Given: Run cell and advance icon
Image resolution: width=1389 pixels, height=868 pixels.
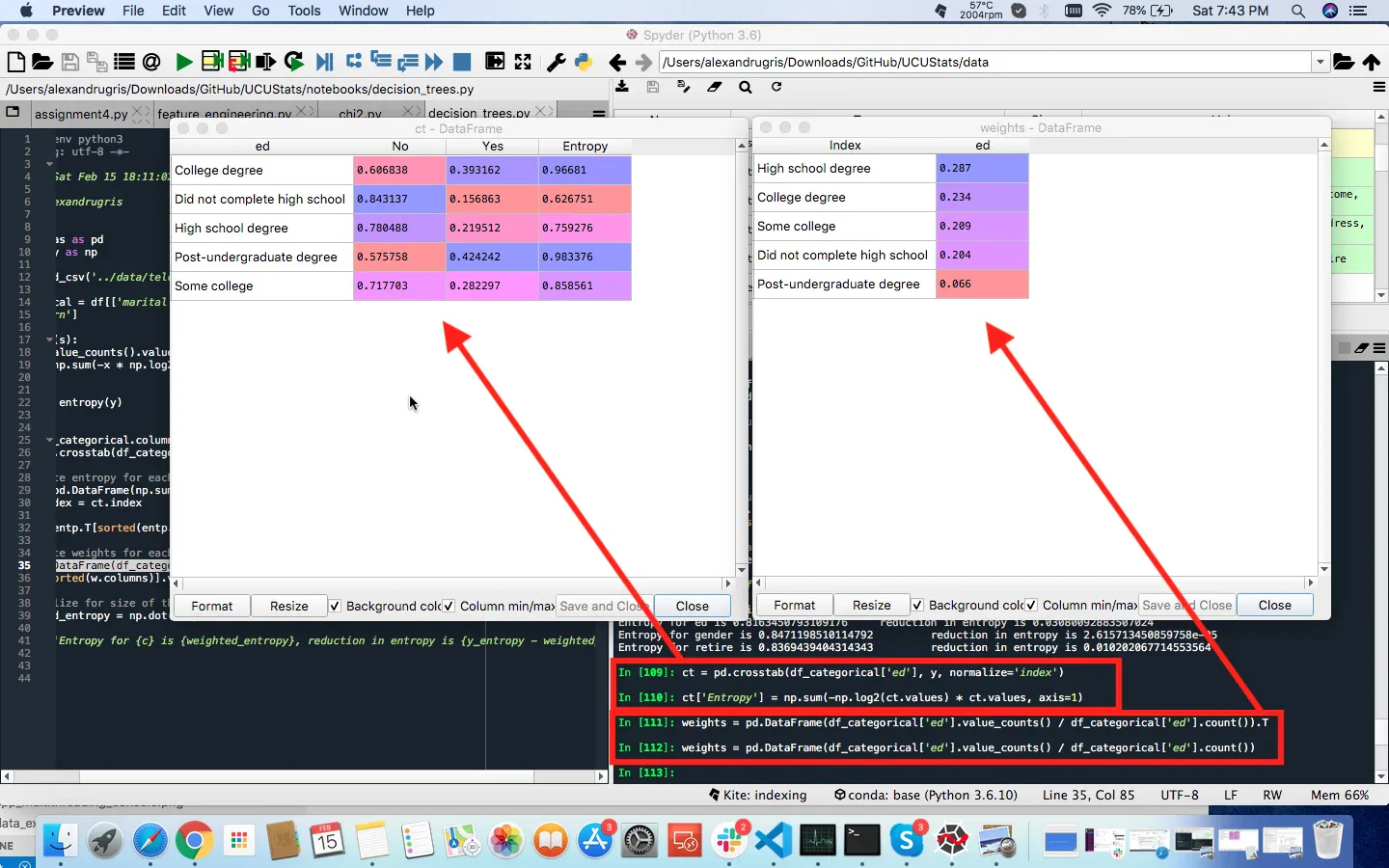Looking at the screenshot, I should pyautogui.click(x=239, y=62).
